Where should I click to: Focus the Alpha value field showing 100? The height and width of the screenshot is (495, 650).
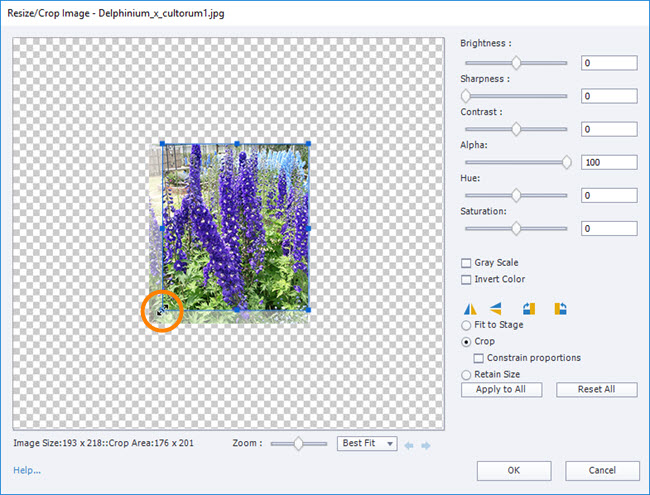(x=609, y=163)
